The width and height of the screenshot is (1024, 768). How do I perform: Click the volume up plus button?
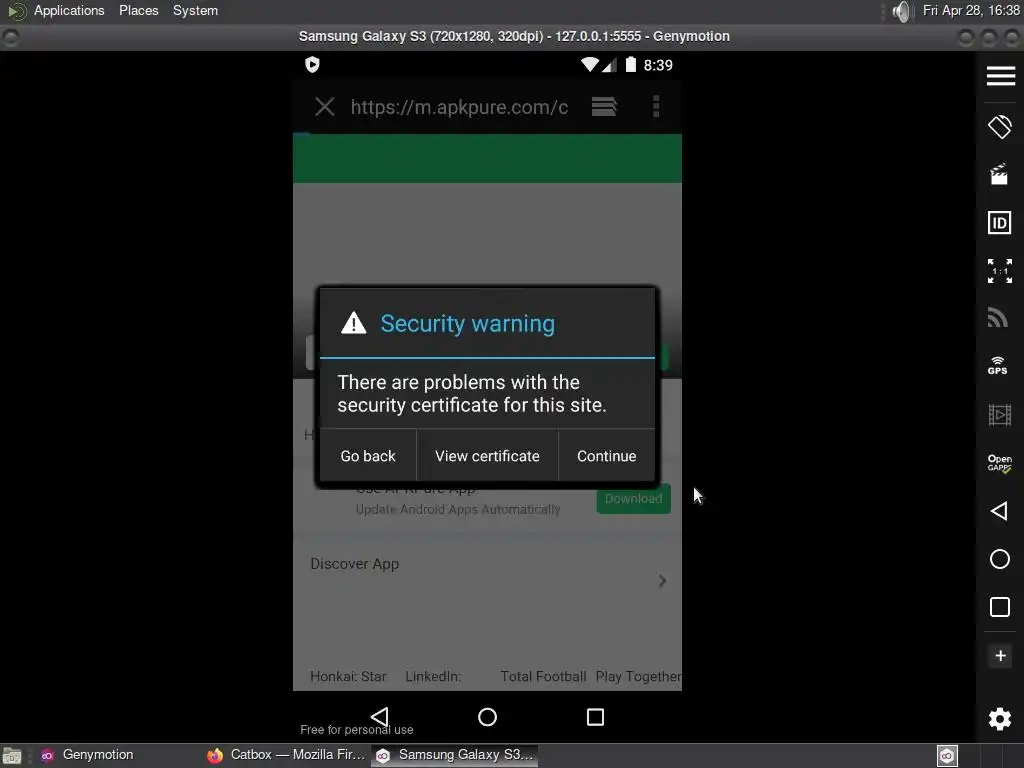click(x=1000, y=656)
